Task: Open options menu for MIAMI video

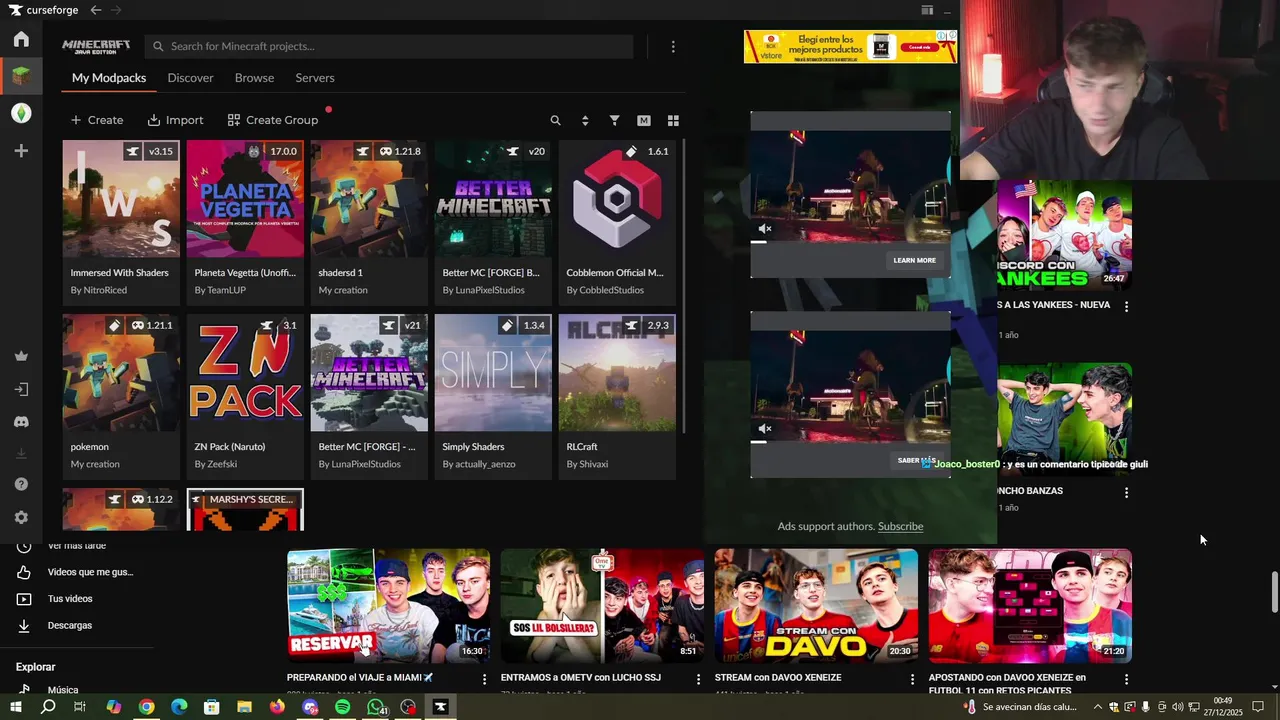Action: click(x=485, y=679)
